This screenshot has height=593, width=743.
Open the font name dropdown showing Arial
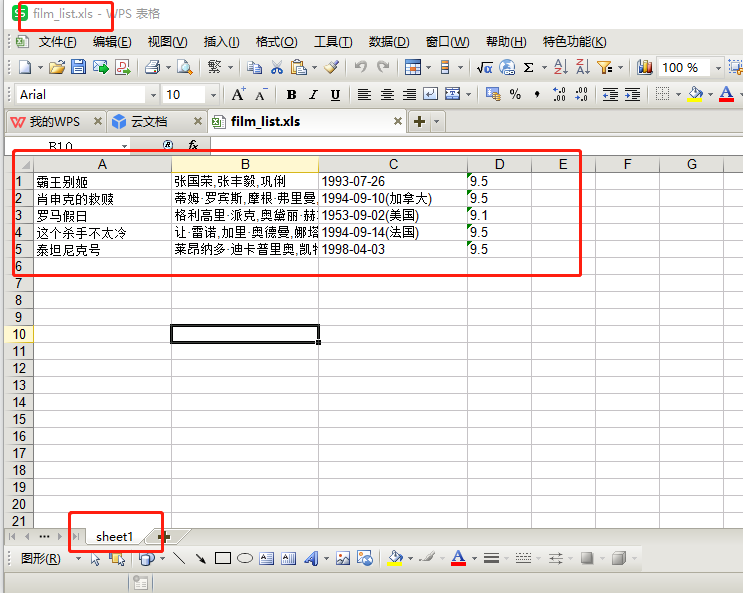(x=153, y=95)
